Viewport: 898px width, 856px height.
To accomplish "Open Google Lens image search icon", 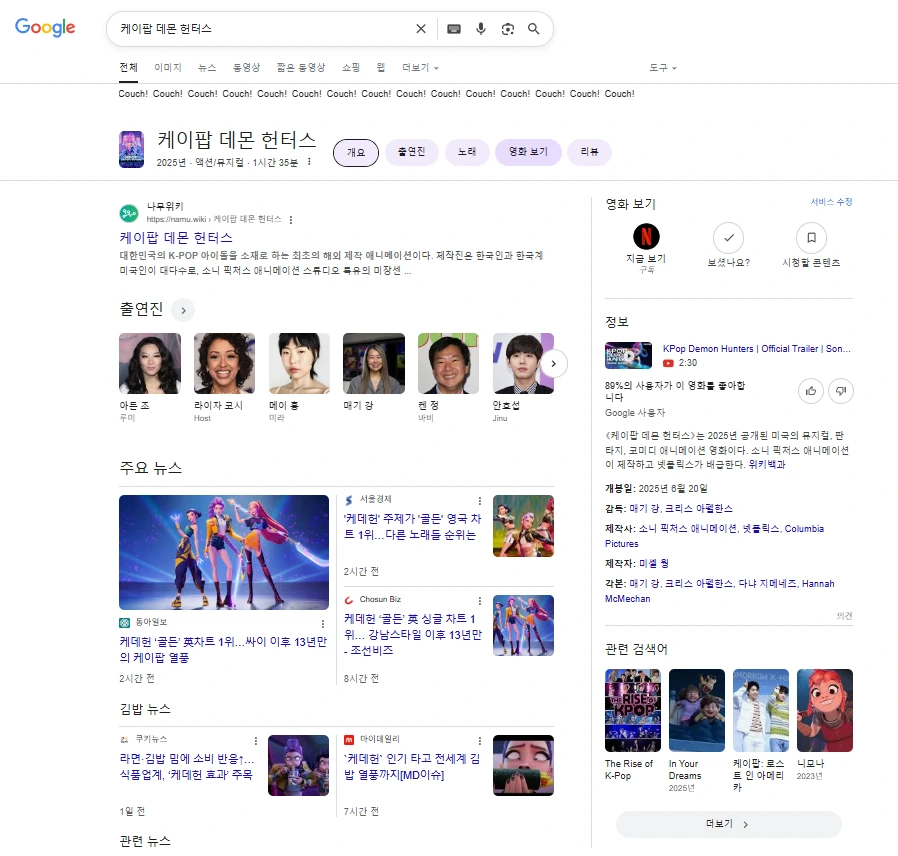I will [x=507, y=29].
